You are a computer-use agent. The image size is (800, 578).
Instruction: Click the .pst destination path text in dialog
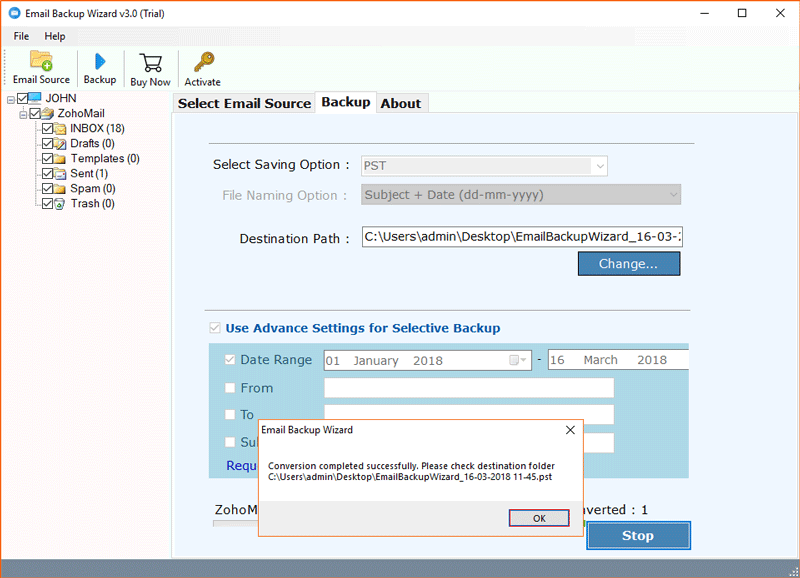pos(410,477)
